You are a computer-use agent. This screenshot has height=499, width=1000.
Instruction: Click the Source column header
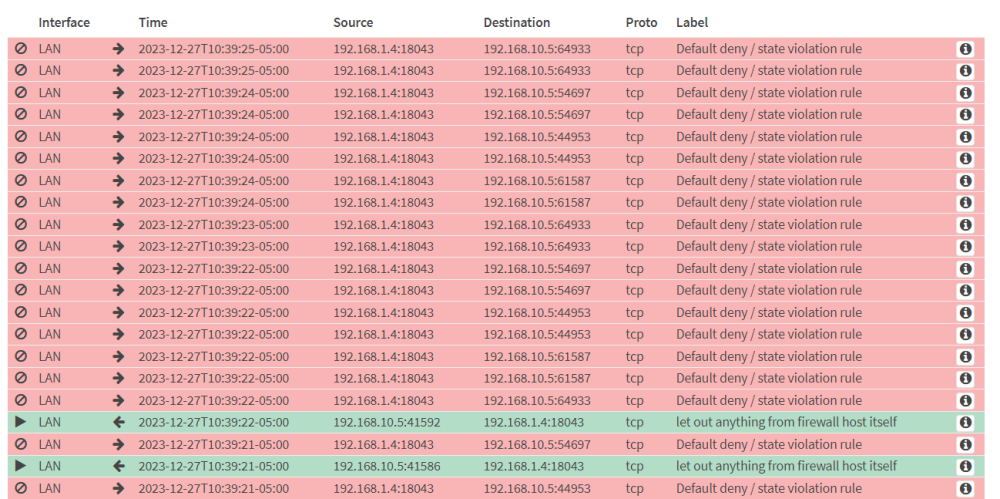[353, 22]
